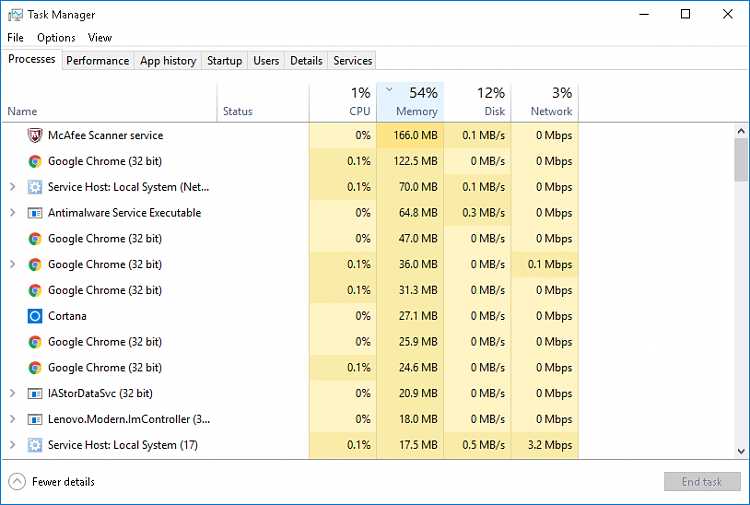Click the McAfee Scanner service shield icon
Image resolution: width=750 pixels, height=505 pixels.
[34, 135]
